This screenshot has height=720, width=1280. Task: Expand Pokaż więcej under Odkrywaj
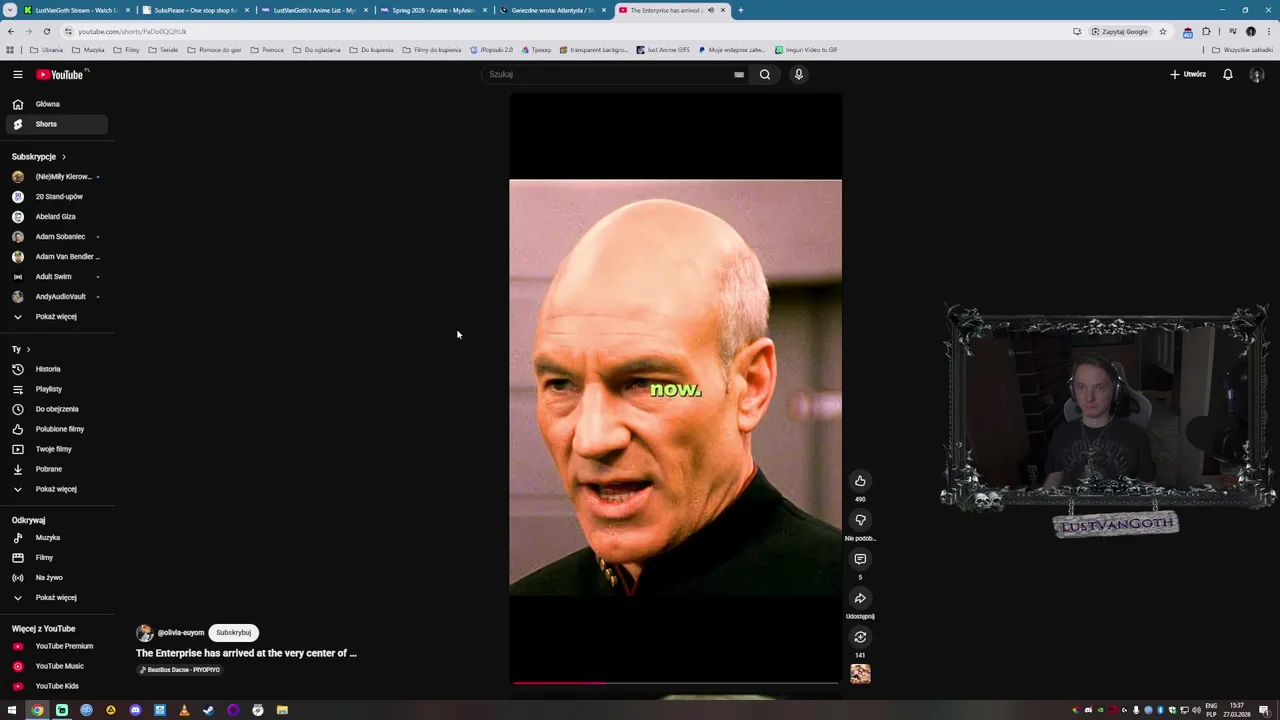pos(56,598)
